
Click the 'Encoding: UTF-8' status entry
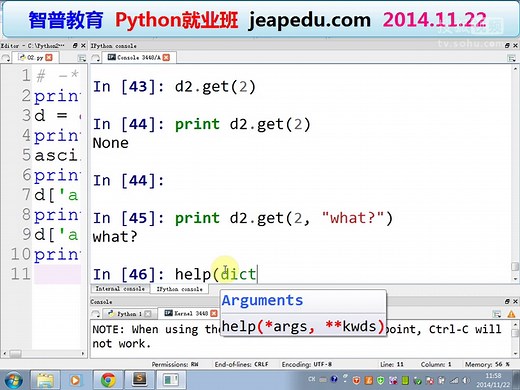pos(307,364)
